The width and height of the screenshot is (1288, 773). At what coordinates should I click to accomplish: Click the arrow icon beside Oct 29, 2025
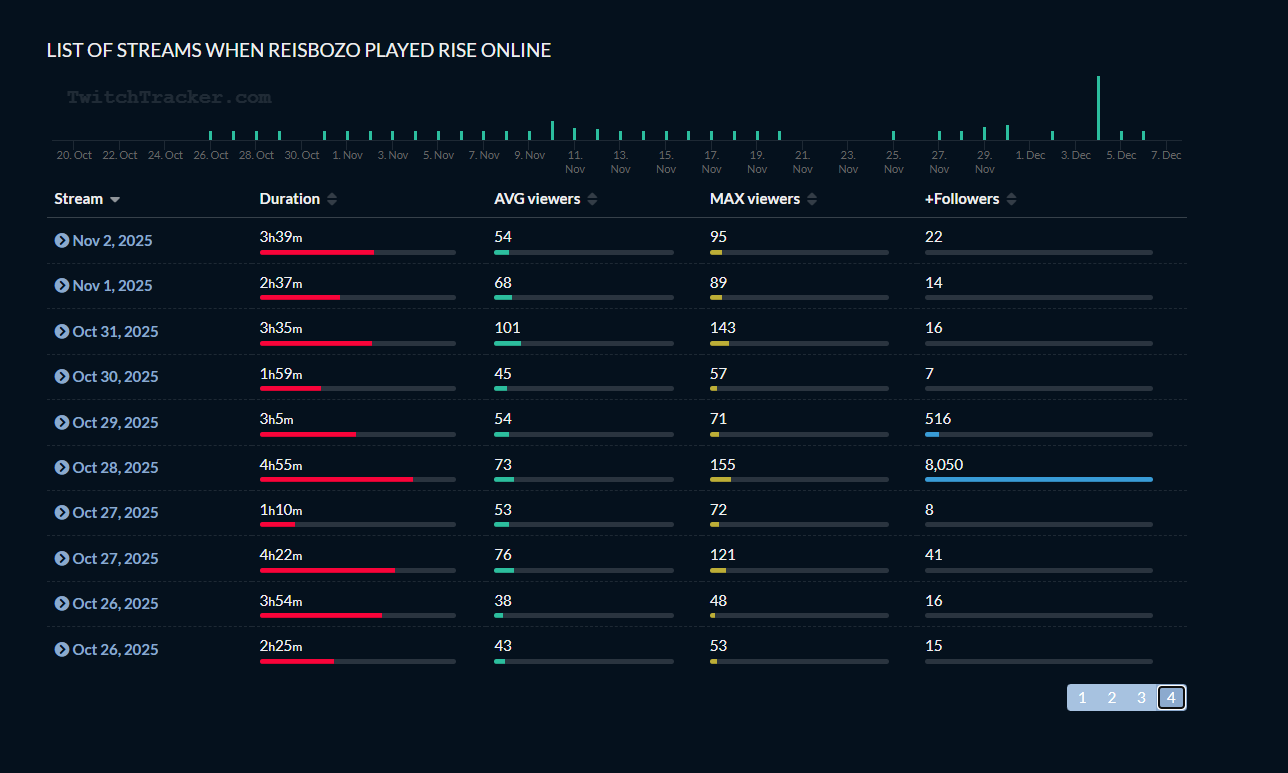click(x=61, y=422)
